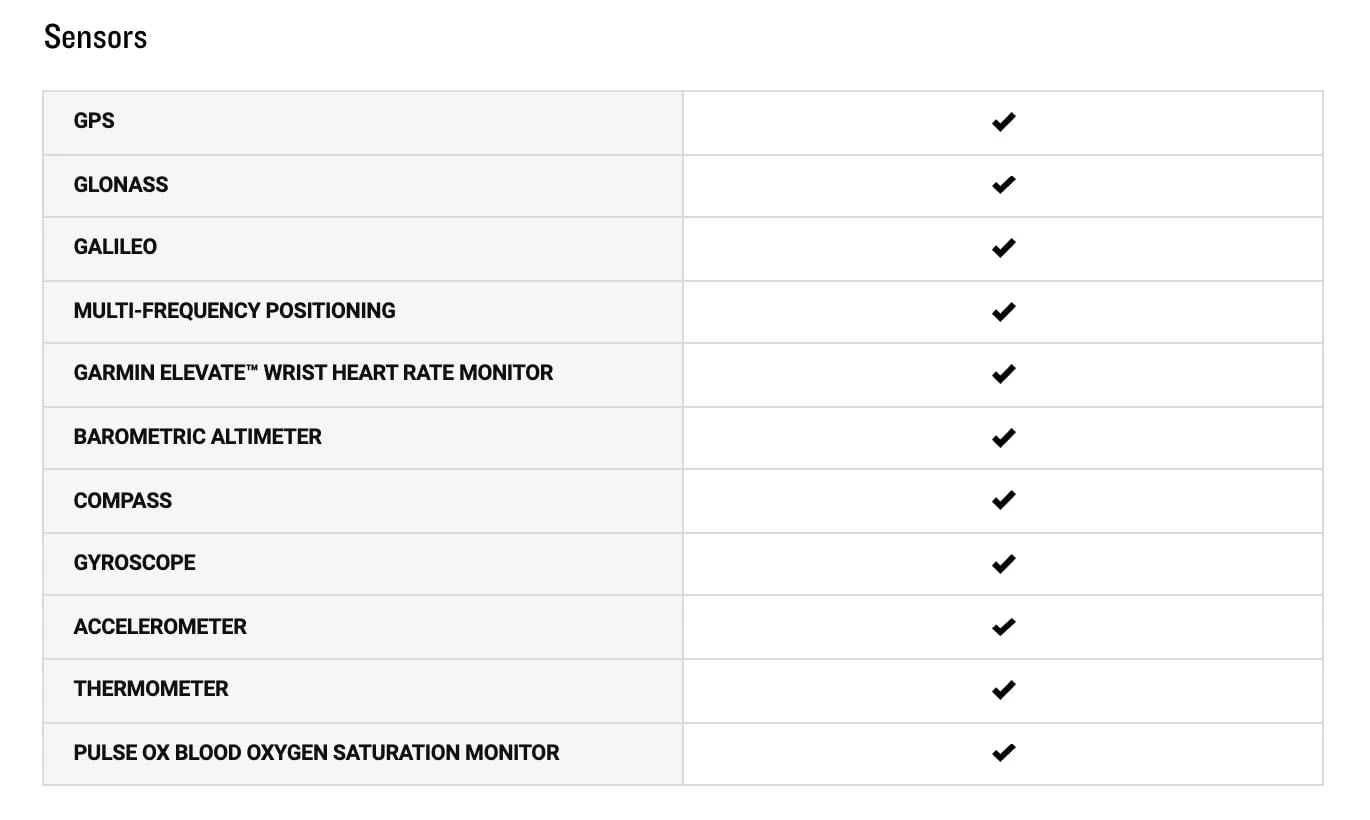Click the Multi-Frequency Positioning checkmark
1370x820 pixels.
(1003, 312)
